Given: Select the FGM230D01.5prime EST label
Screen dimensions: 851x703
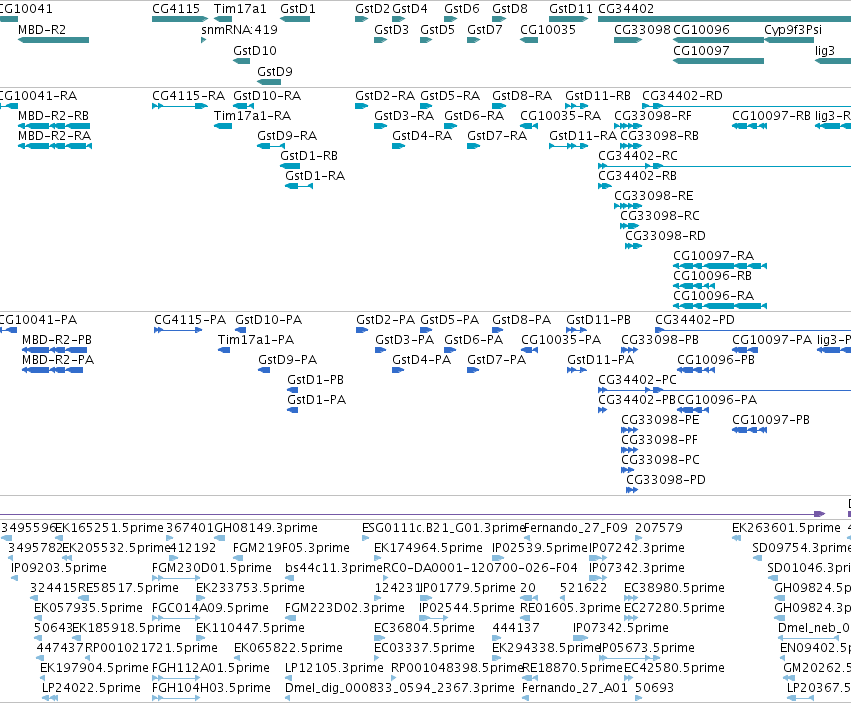Looking at the screenshot, I should (x=212, y=568).
